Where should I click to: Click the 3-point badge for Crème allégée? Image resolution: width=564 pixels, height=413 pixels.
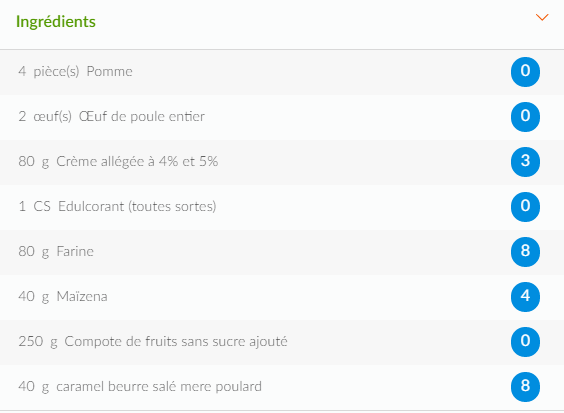point(525,162)
